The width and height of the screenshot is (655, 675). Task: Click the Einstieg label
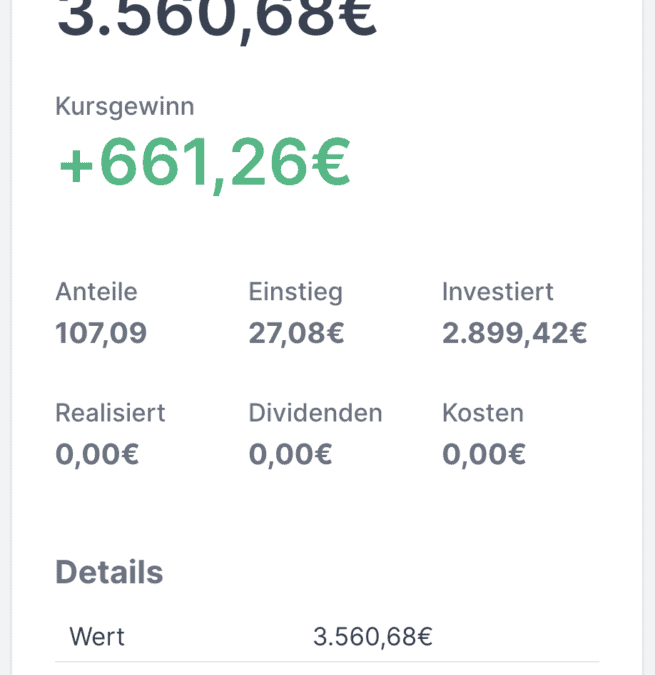(x=296, y=292)
